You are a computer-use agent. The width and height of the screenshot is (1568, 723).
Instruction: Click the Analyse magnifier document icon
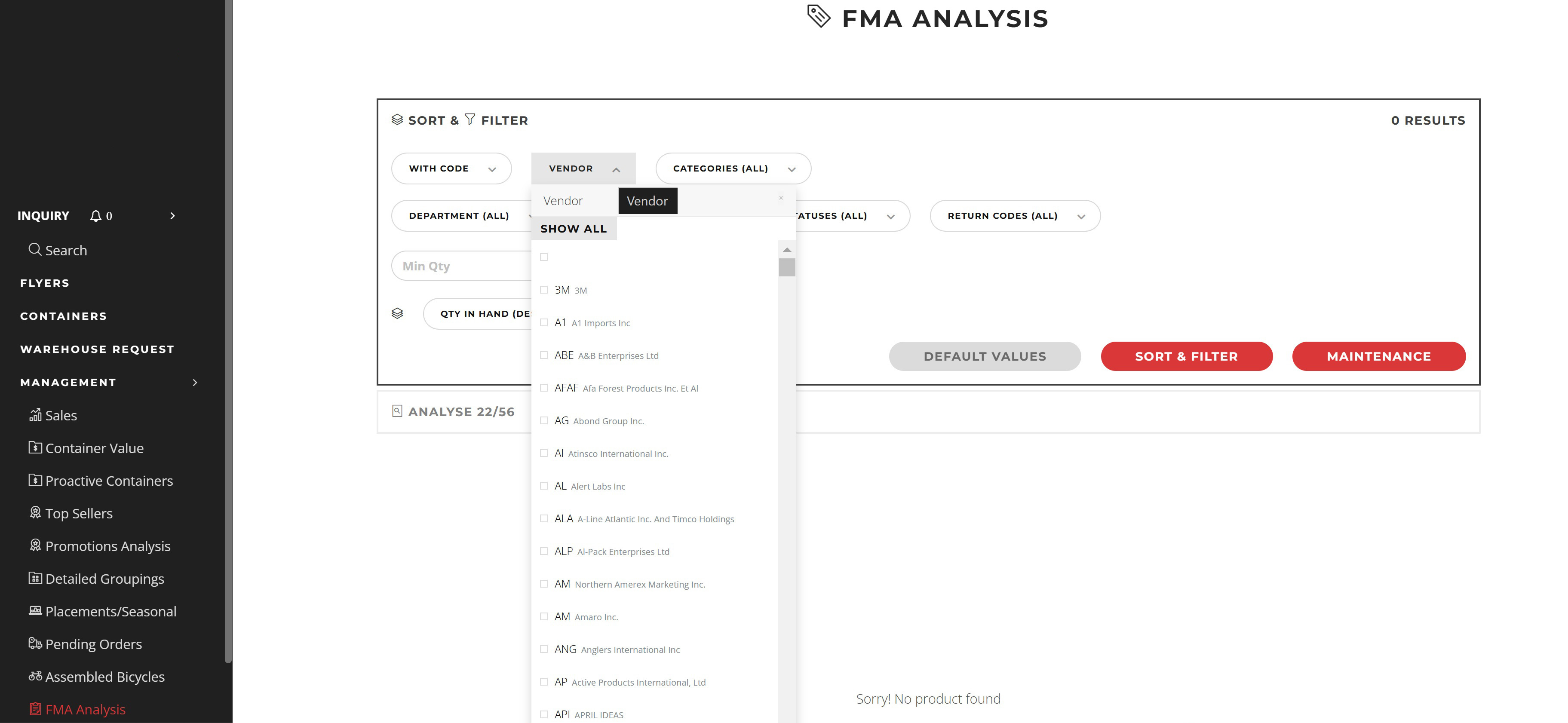397,411
